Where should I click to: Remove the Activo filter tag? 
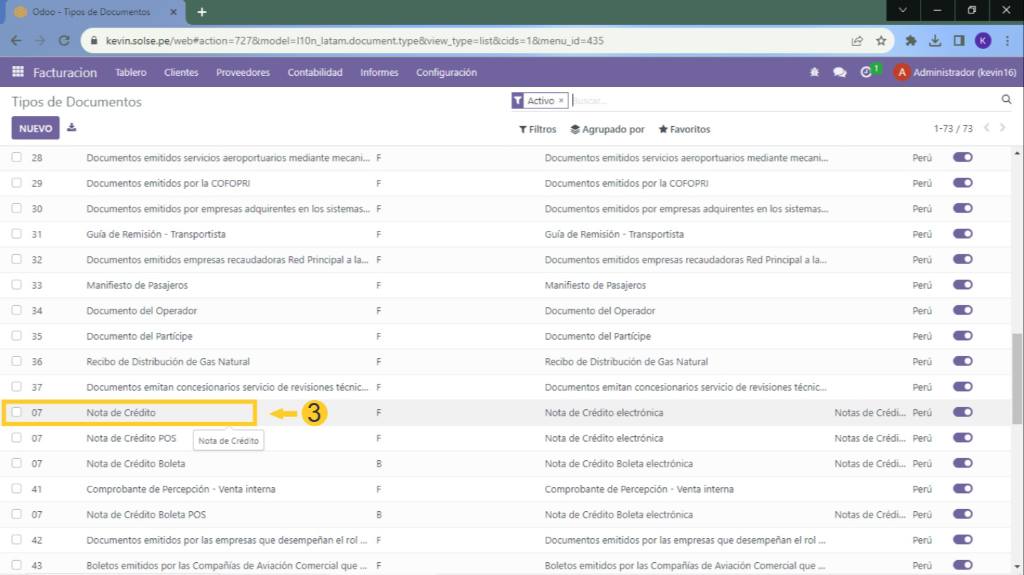tap(561, 101)
